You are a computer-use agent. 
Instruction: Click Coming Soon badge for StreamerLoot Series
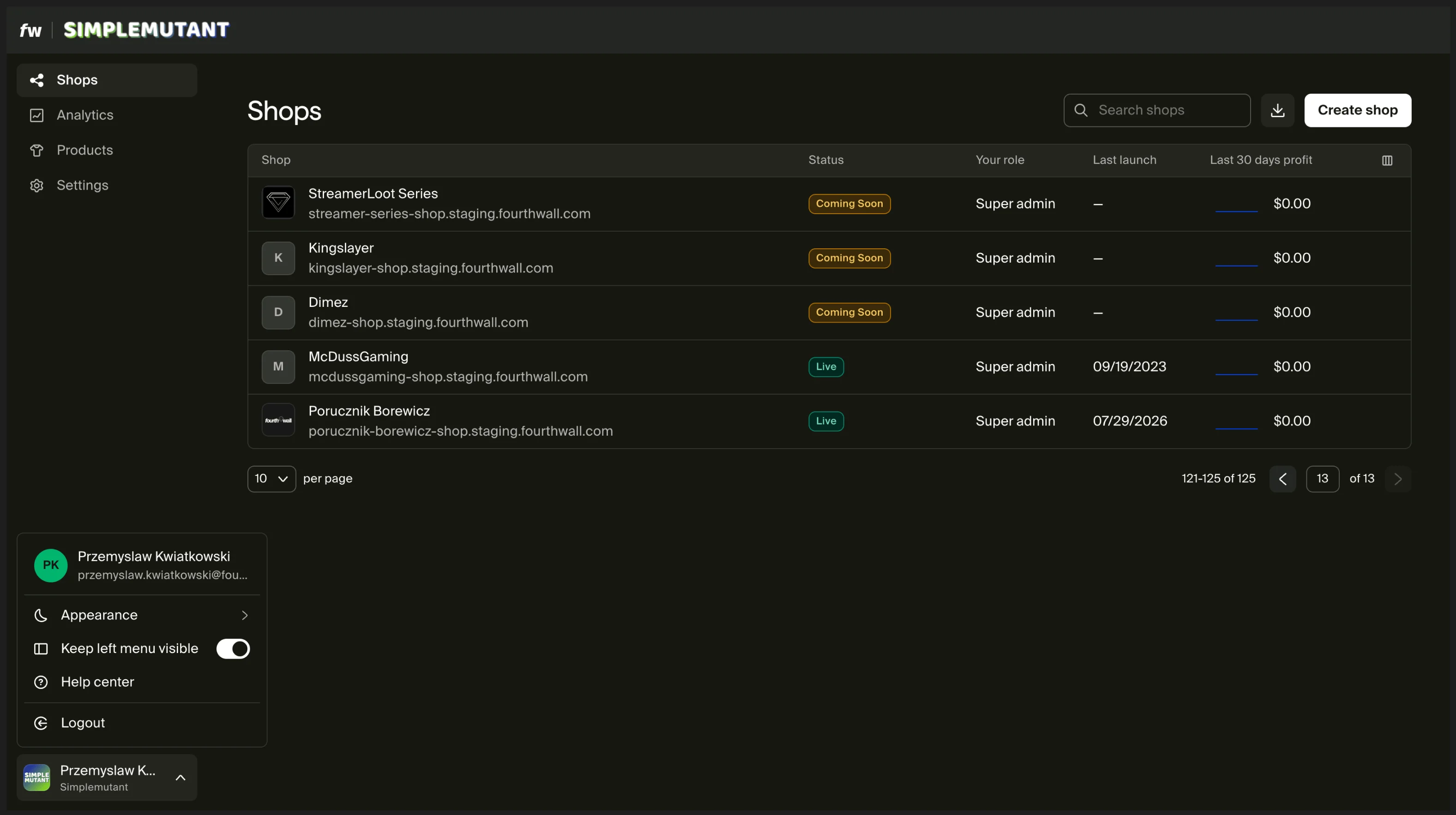(x=849, y=204)
